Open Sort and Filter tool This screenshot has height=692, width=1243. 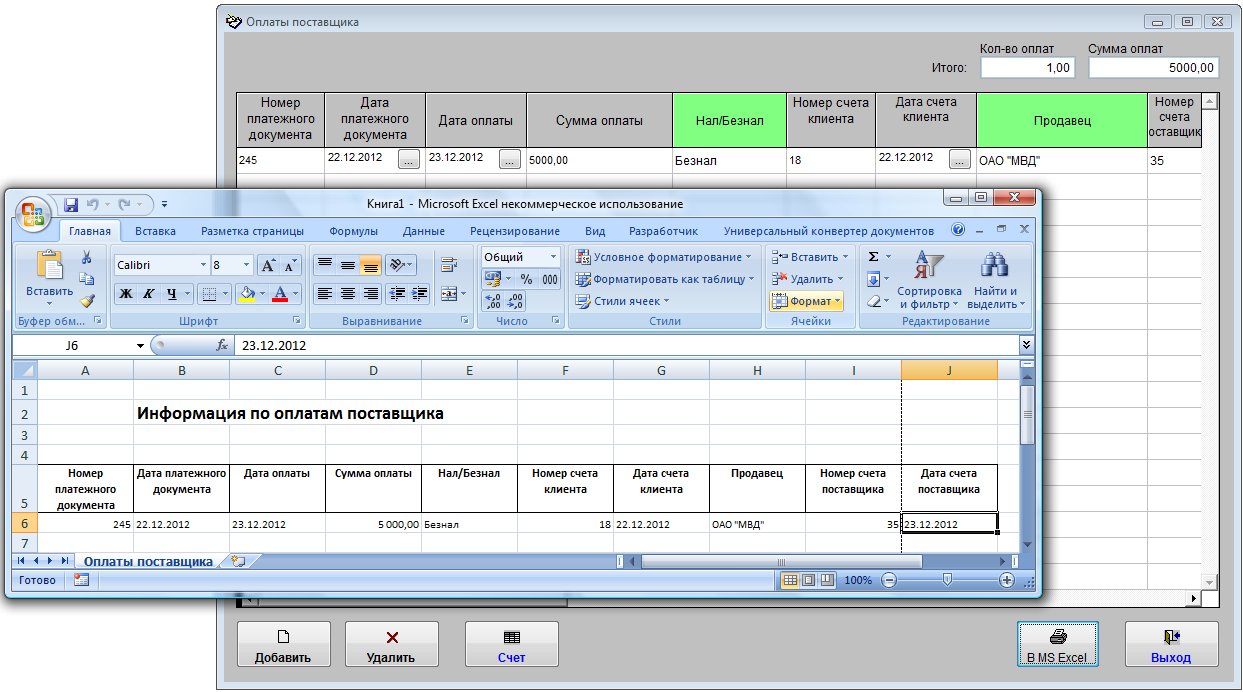[x=927, y=281]
